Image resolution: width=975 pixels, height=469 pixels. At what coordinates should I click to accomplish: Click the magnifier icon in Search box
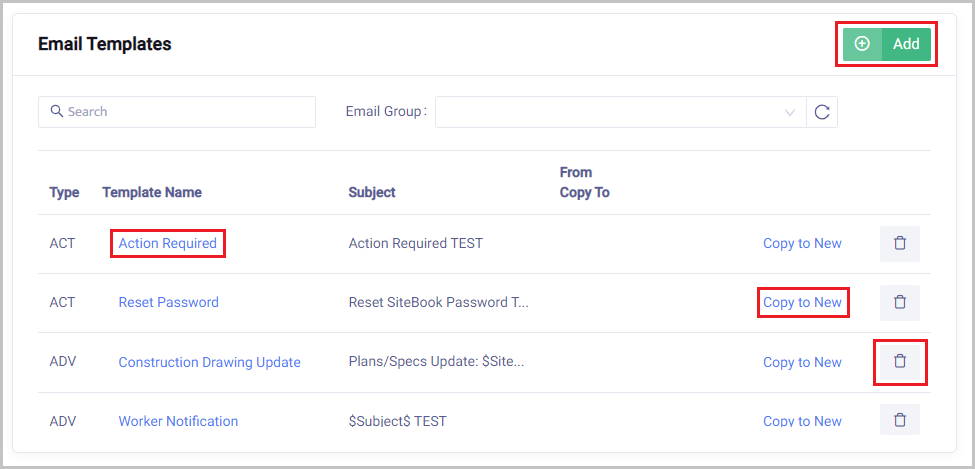tap(57, 111)
